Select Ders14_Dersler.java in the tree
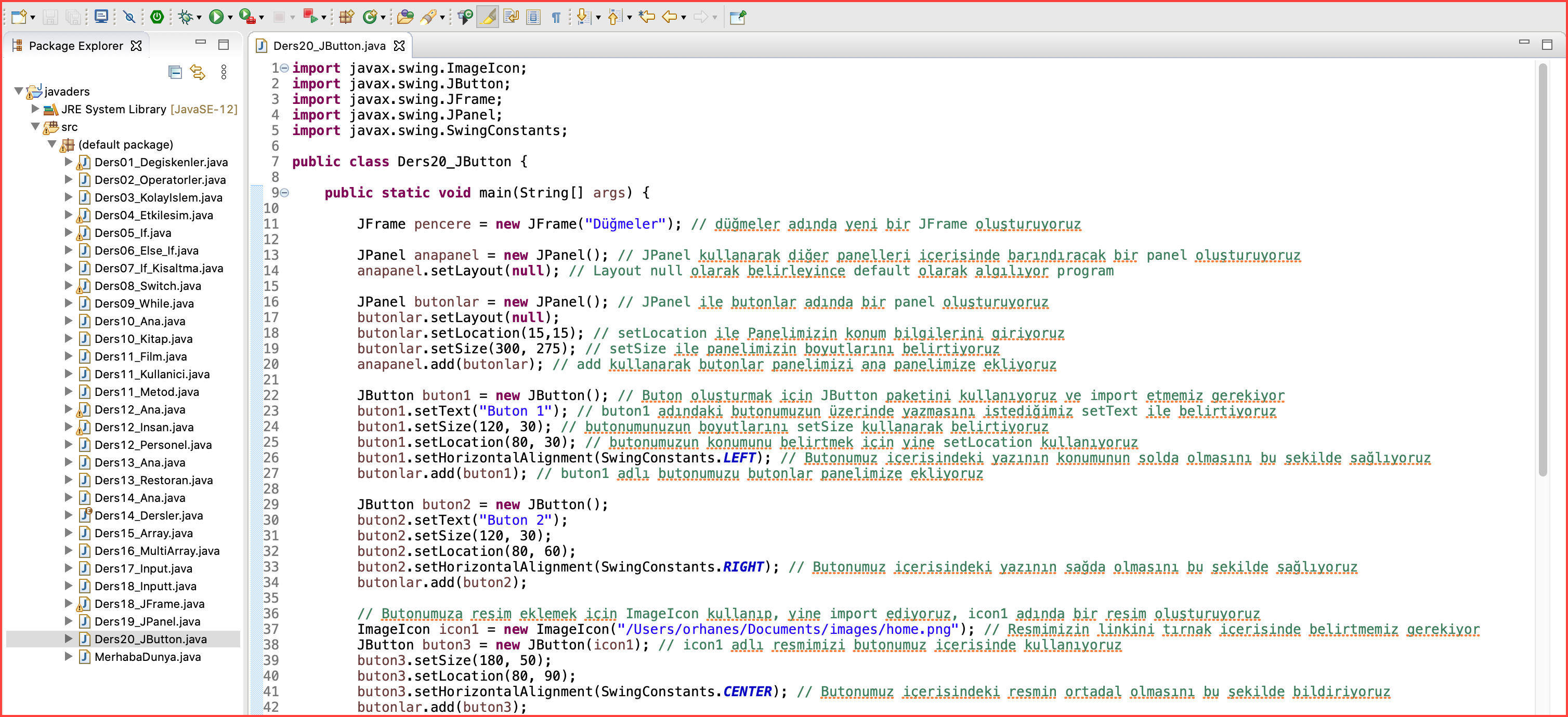This screenshot has height=717, width=1568. 149,515
